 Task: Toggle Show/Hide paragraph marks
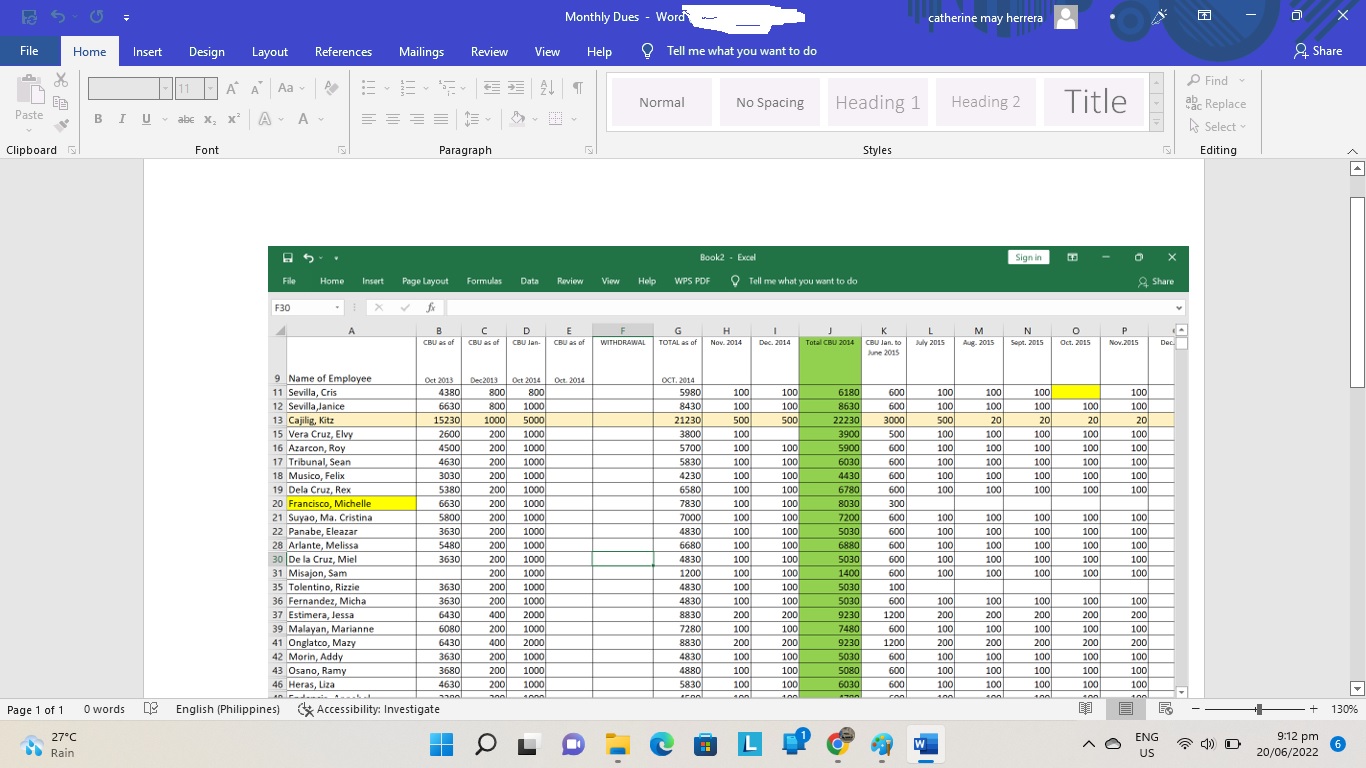point(577,89)
